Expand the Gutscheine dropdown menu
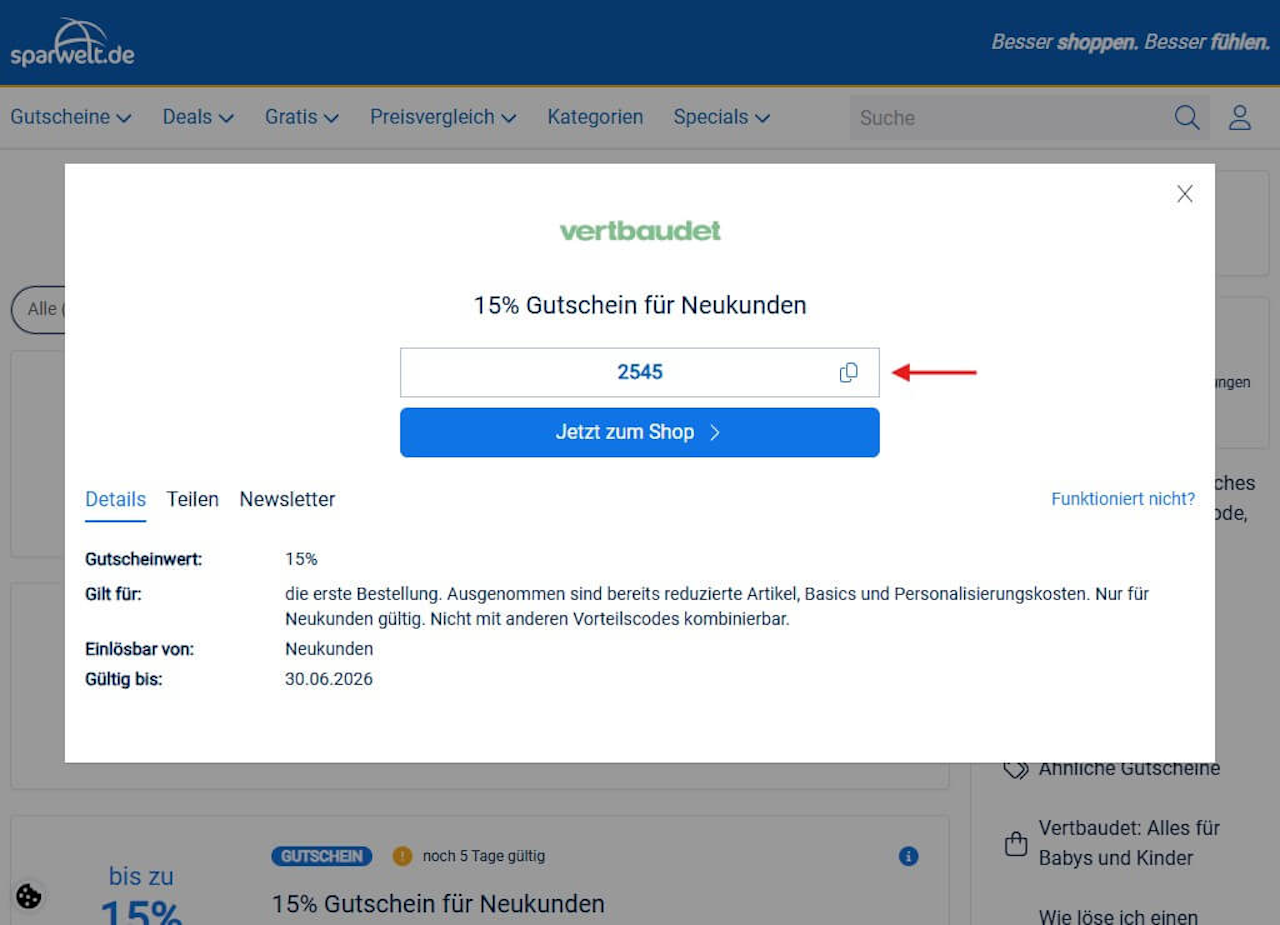Viewport: 1280px width, 925px height. click(71, 117)
